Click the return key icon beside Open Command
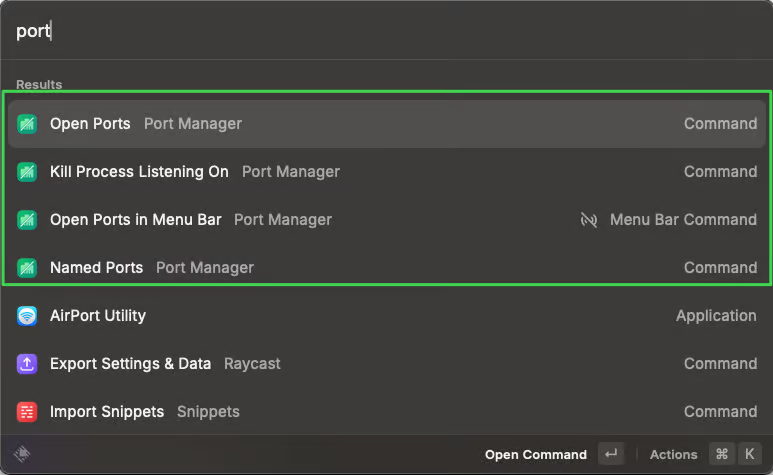Screen dimensions: 773x475 click(611, 454)
